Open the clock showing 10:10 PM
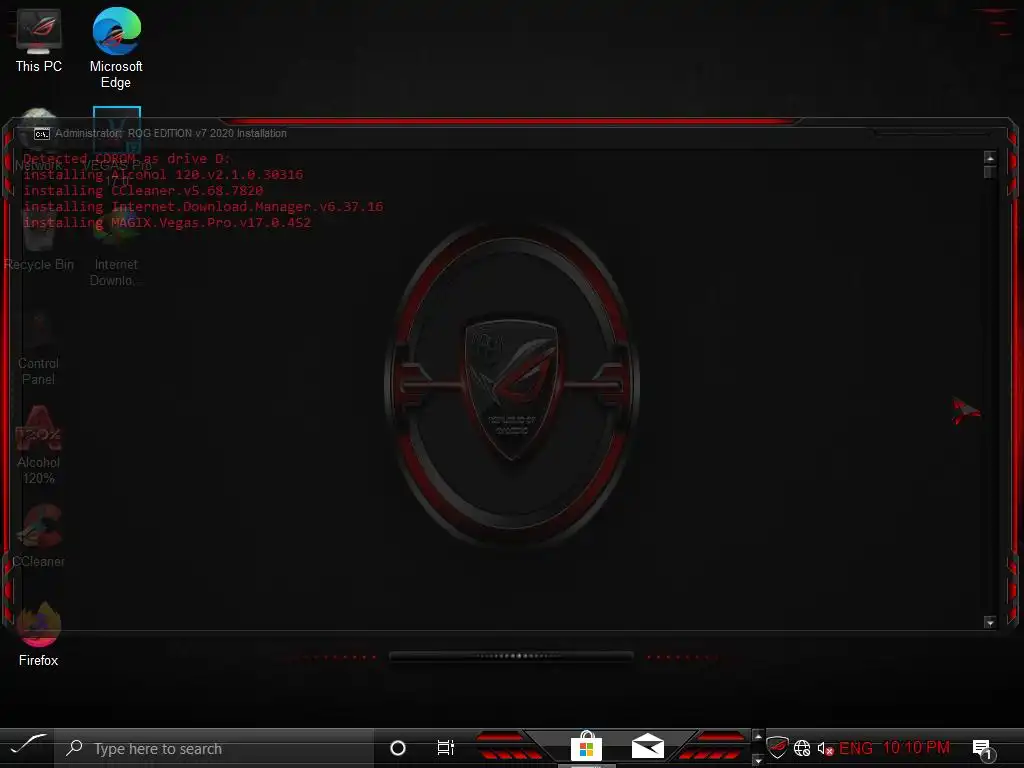 (916, 747)
